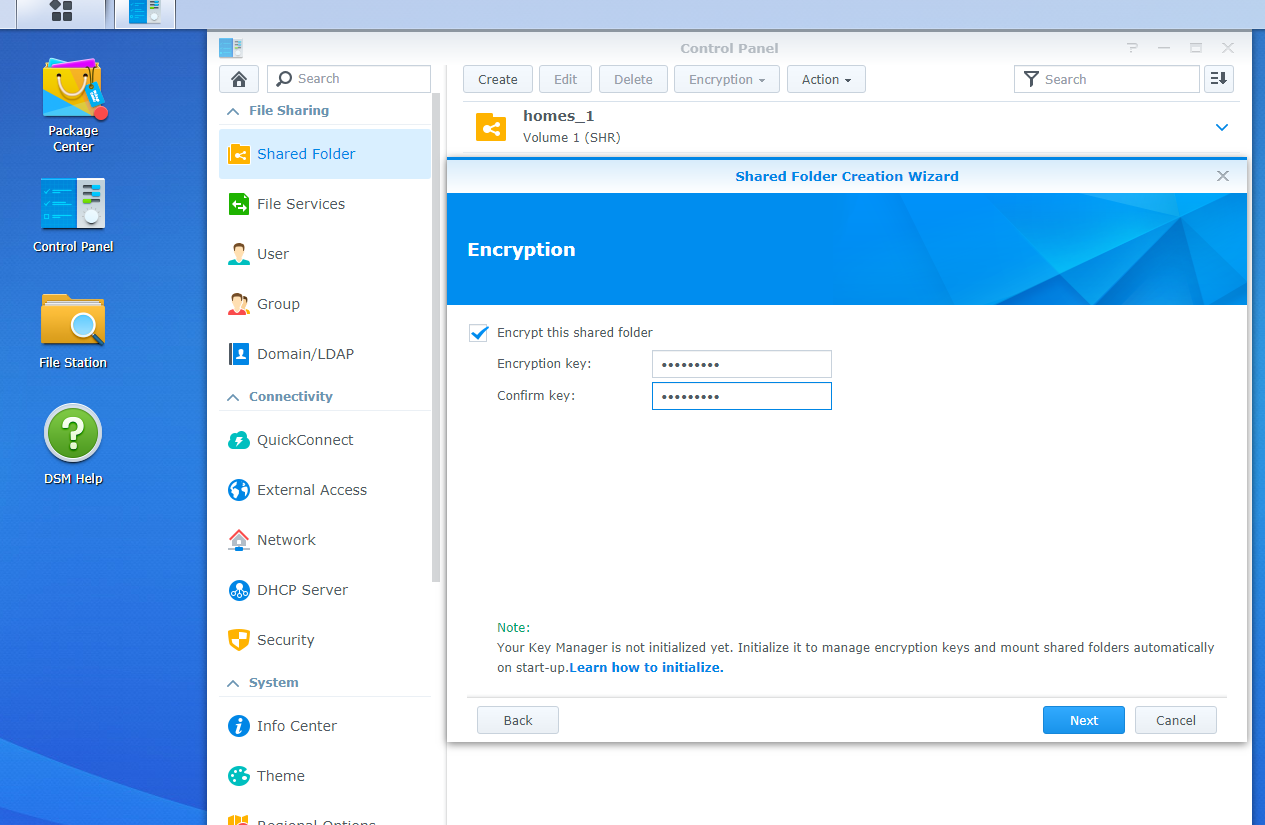Collapse the File Sharing section
Viewport: 1265px width, 825px height.
coord(233,111)
